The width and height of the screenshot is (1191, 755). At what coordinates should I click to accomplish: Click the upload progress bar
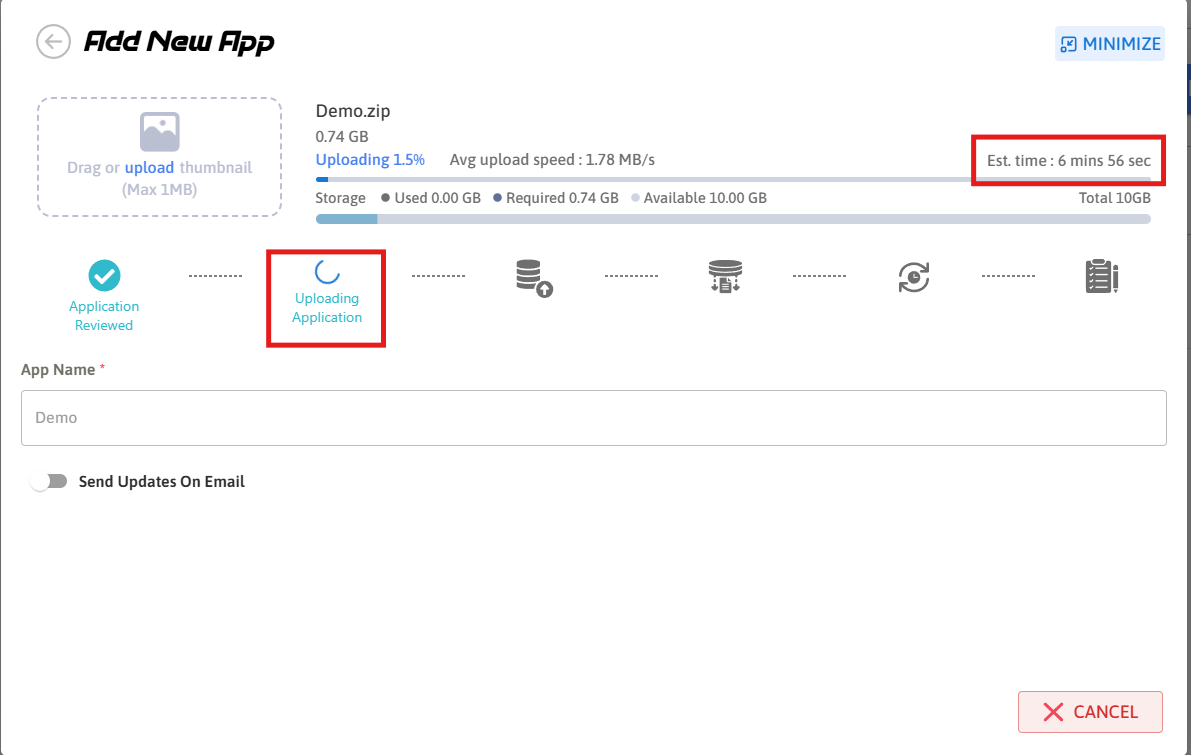click(733, 180)
